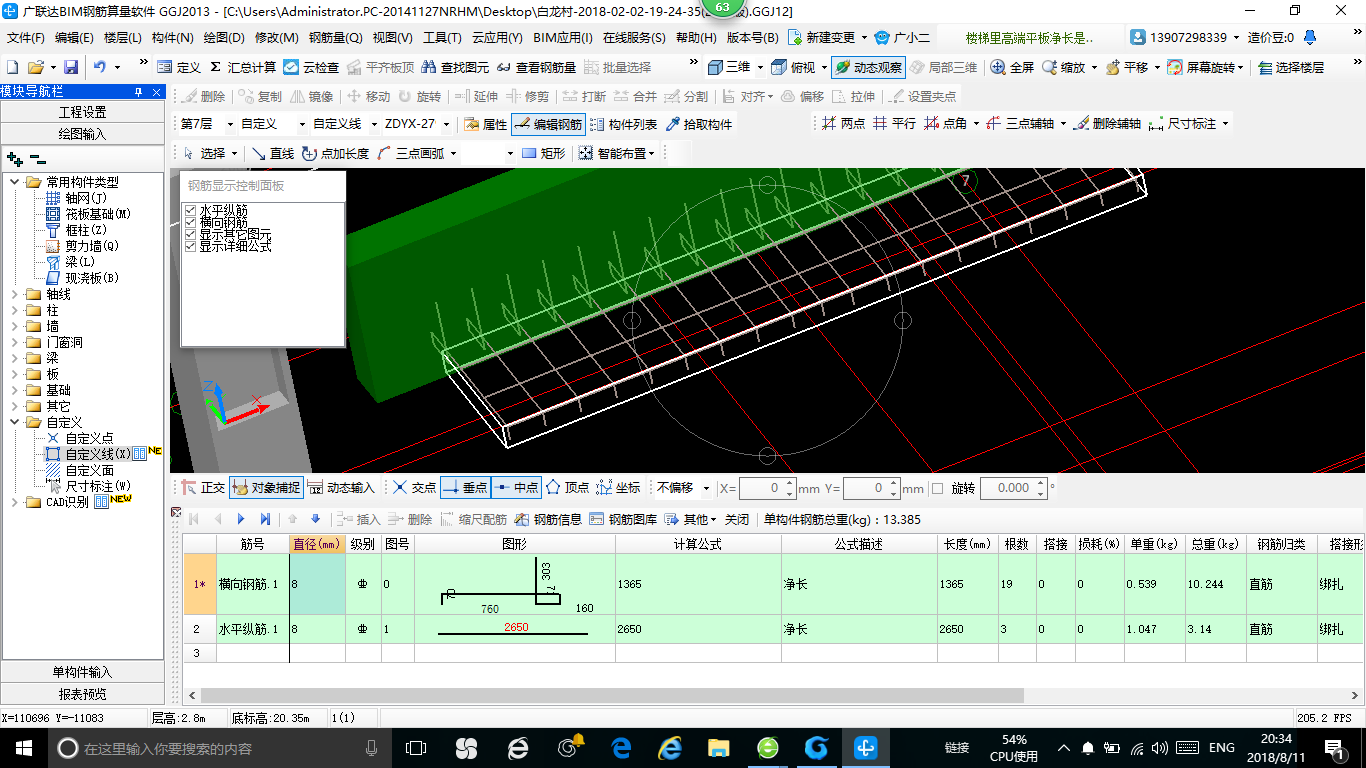1366x768 pixels.
Task: Expand the 轴线 tree node
Action: tap(15, 294)
